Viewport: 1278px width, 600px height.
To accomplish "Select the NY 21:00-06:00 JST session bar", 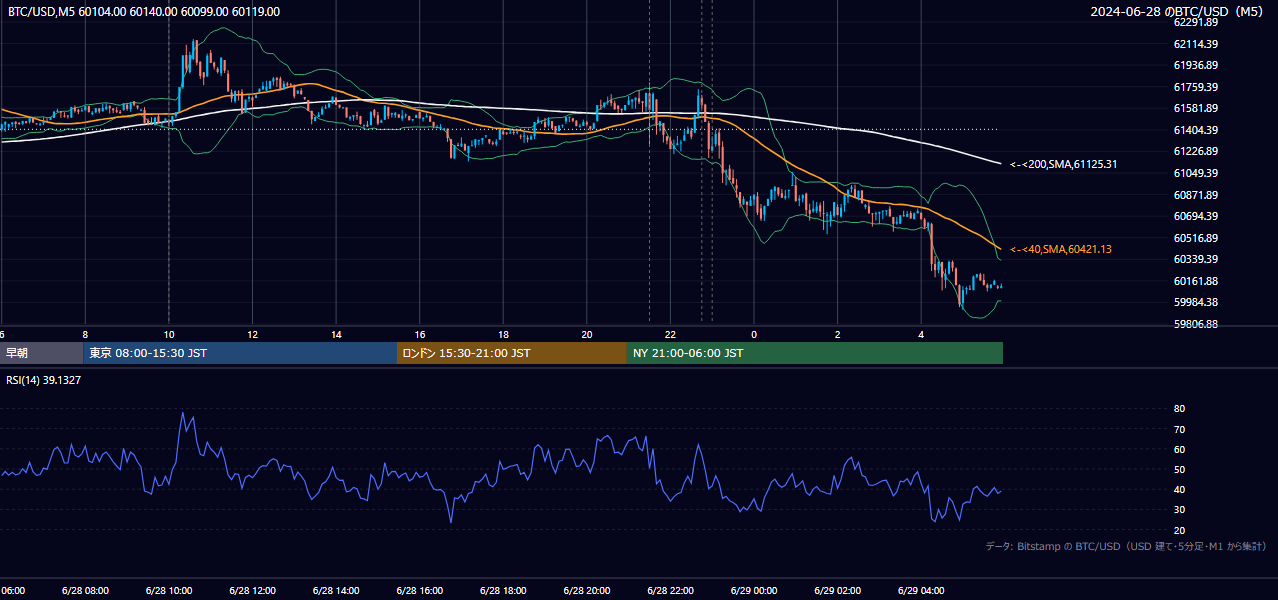I will pos(815,353).
